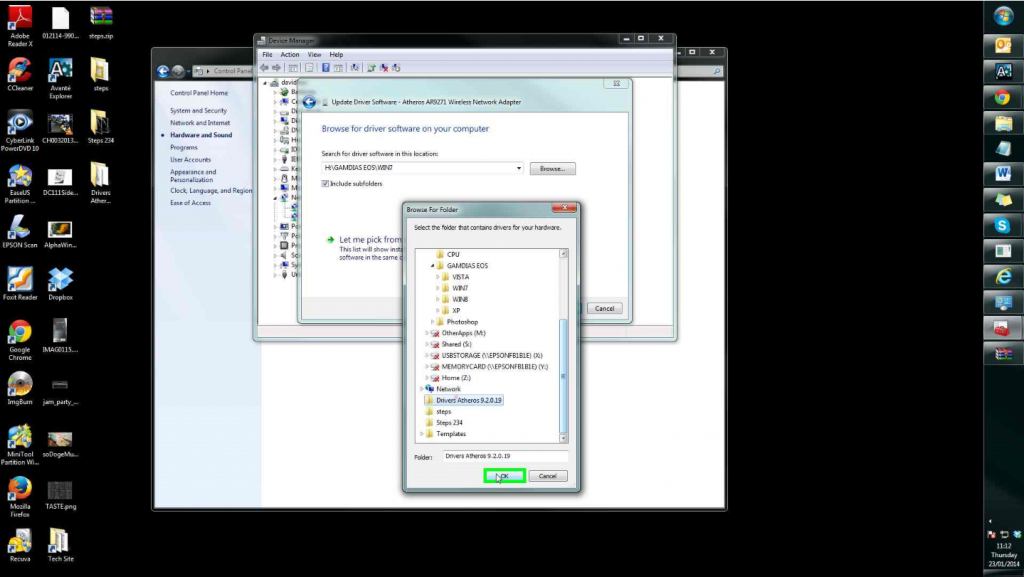Viewport: 1024px width, 577px height.
Task: Open EaseUS Partition desktop icon
Action: [20, 183]
